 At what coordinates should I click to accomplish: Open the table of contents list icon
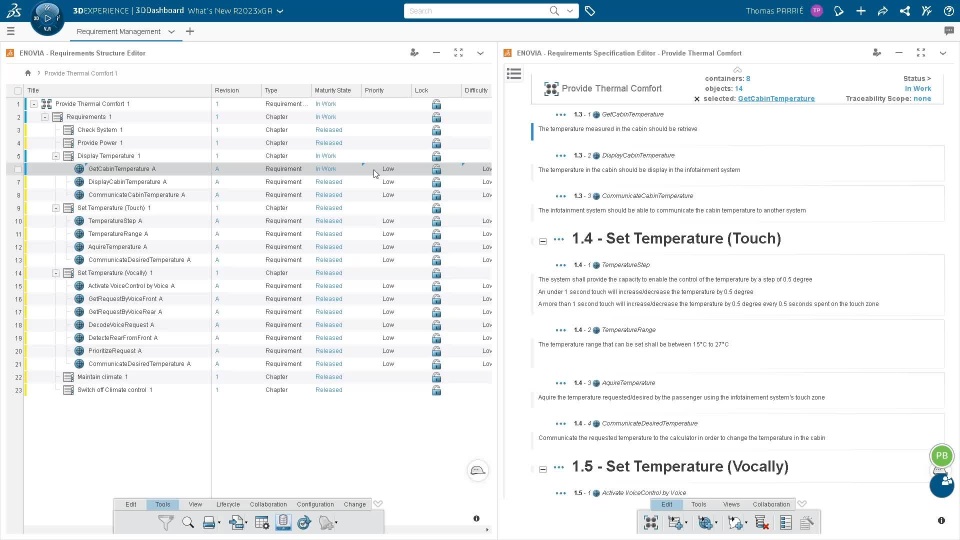point(514,74)
